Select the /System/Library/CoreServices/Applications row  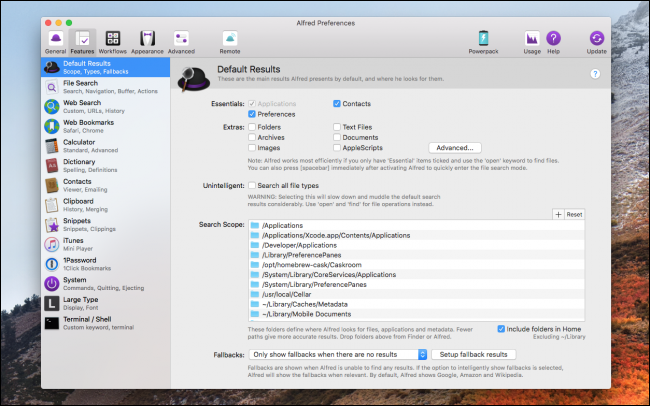pos(416,275)
